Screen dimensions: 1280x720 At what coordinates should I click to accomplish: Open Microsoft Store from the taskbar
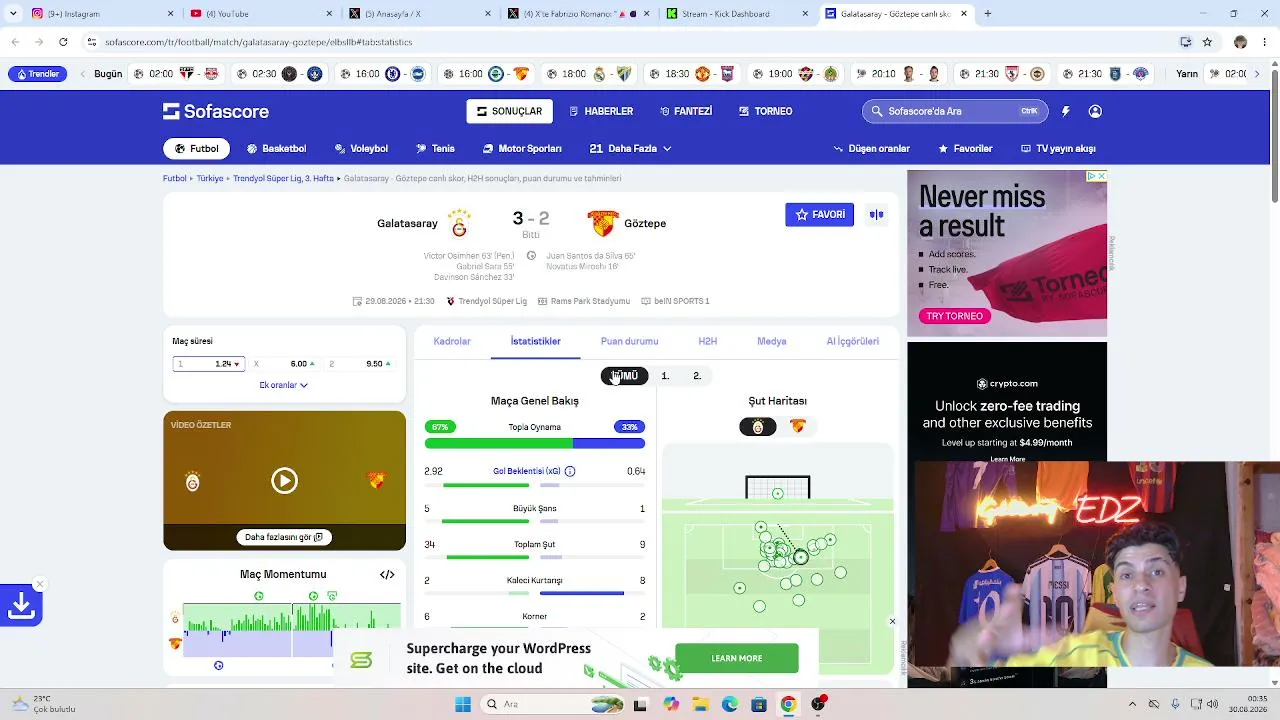(x=759, y=704)
